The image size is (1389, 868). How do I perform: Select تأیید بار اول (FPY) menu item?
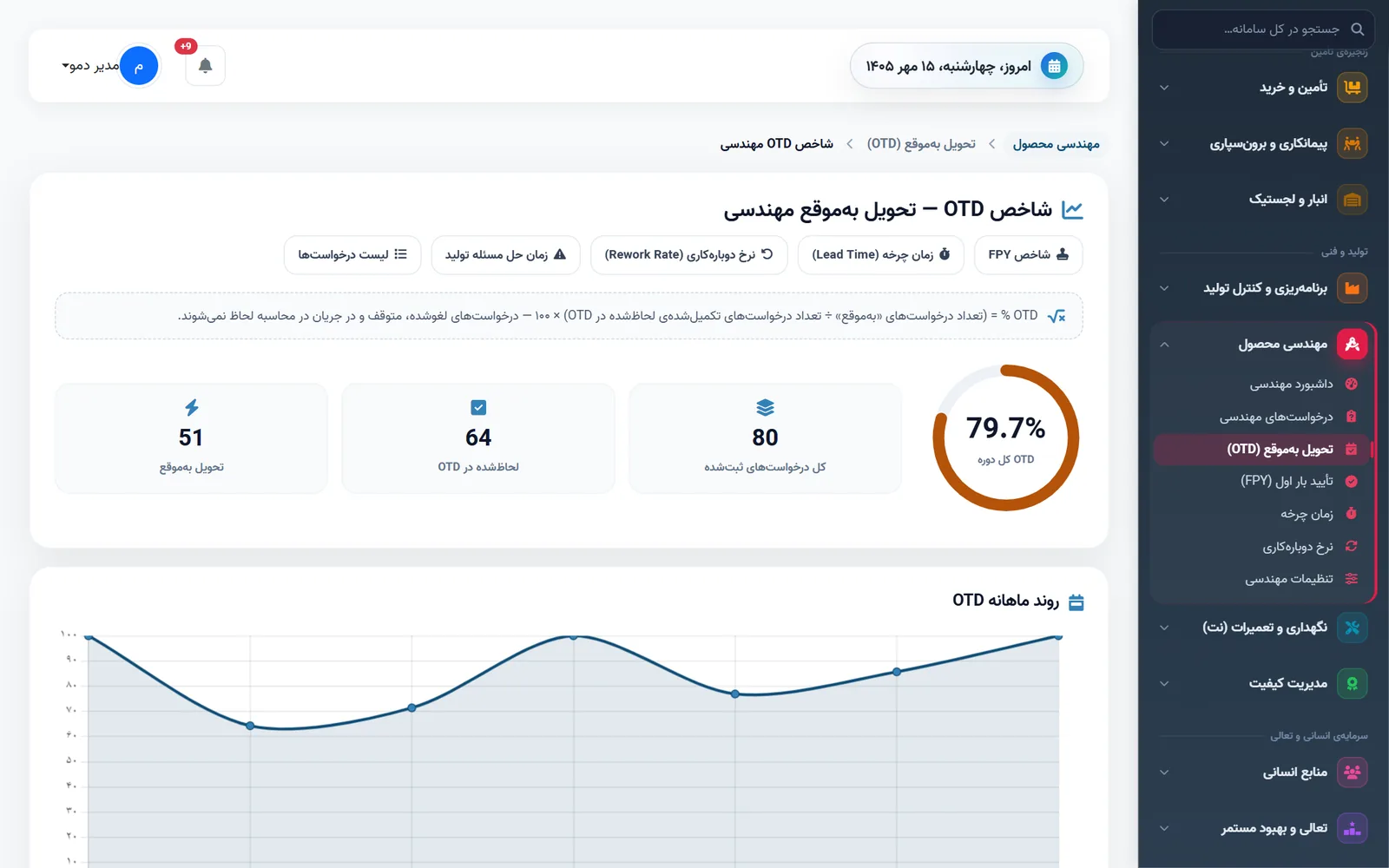pos(1261,481)
